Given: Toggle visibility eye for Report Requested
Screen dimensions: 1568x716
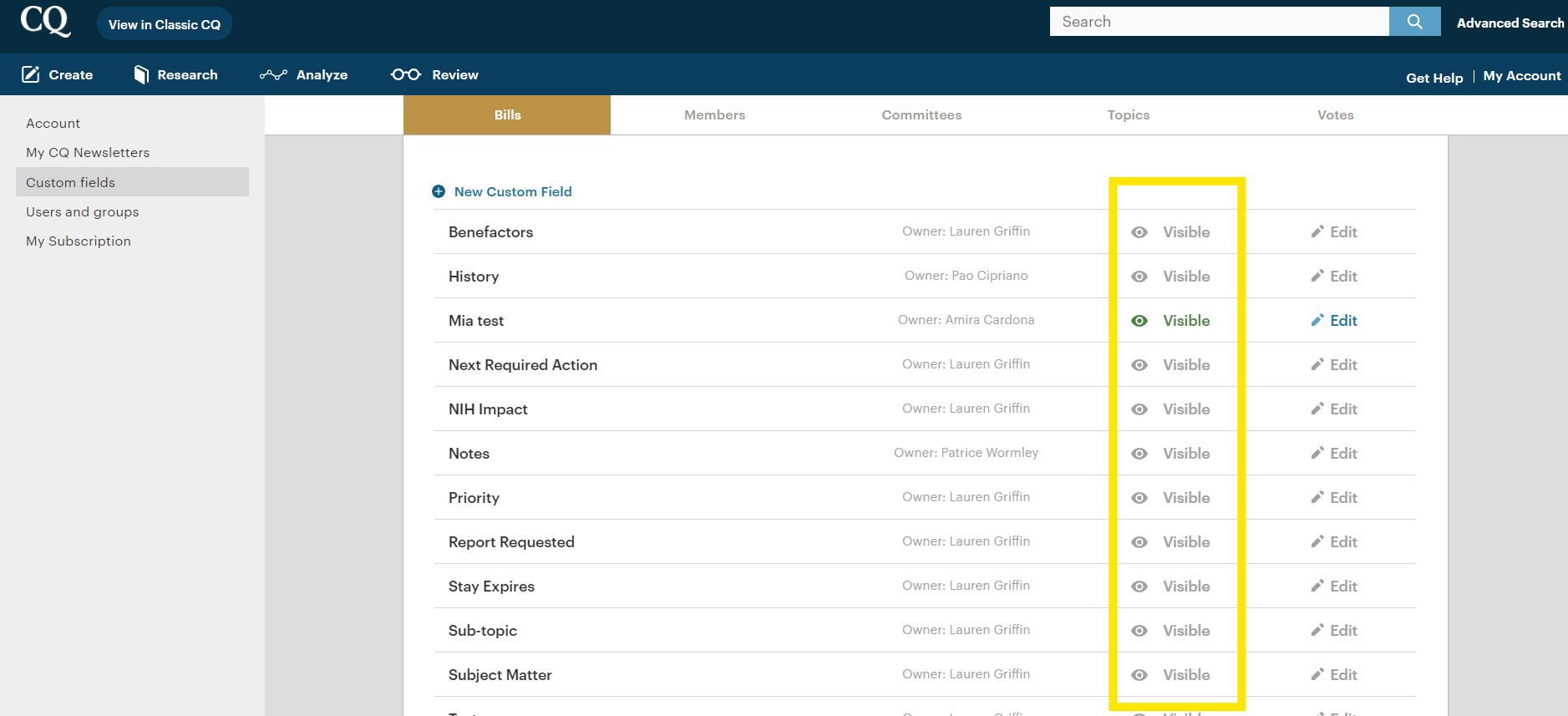Looking at the screenshot, I should (x=1139, y=542).
